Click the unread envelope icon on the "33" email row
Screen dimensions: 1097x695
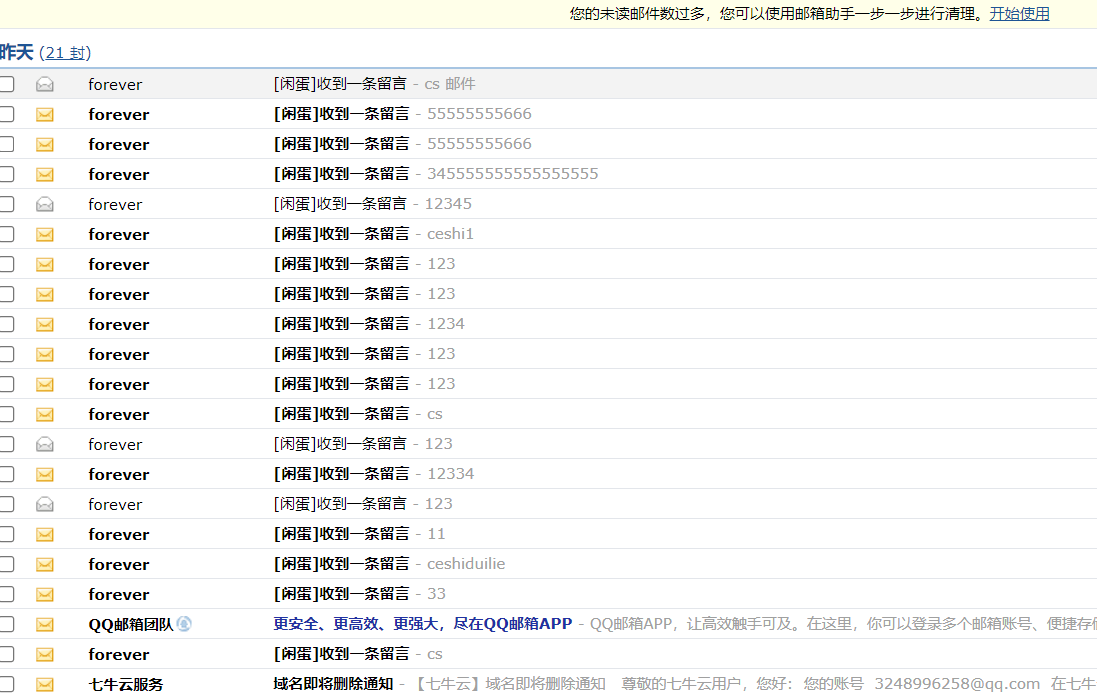coord(44,594)
